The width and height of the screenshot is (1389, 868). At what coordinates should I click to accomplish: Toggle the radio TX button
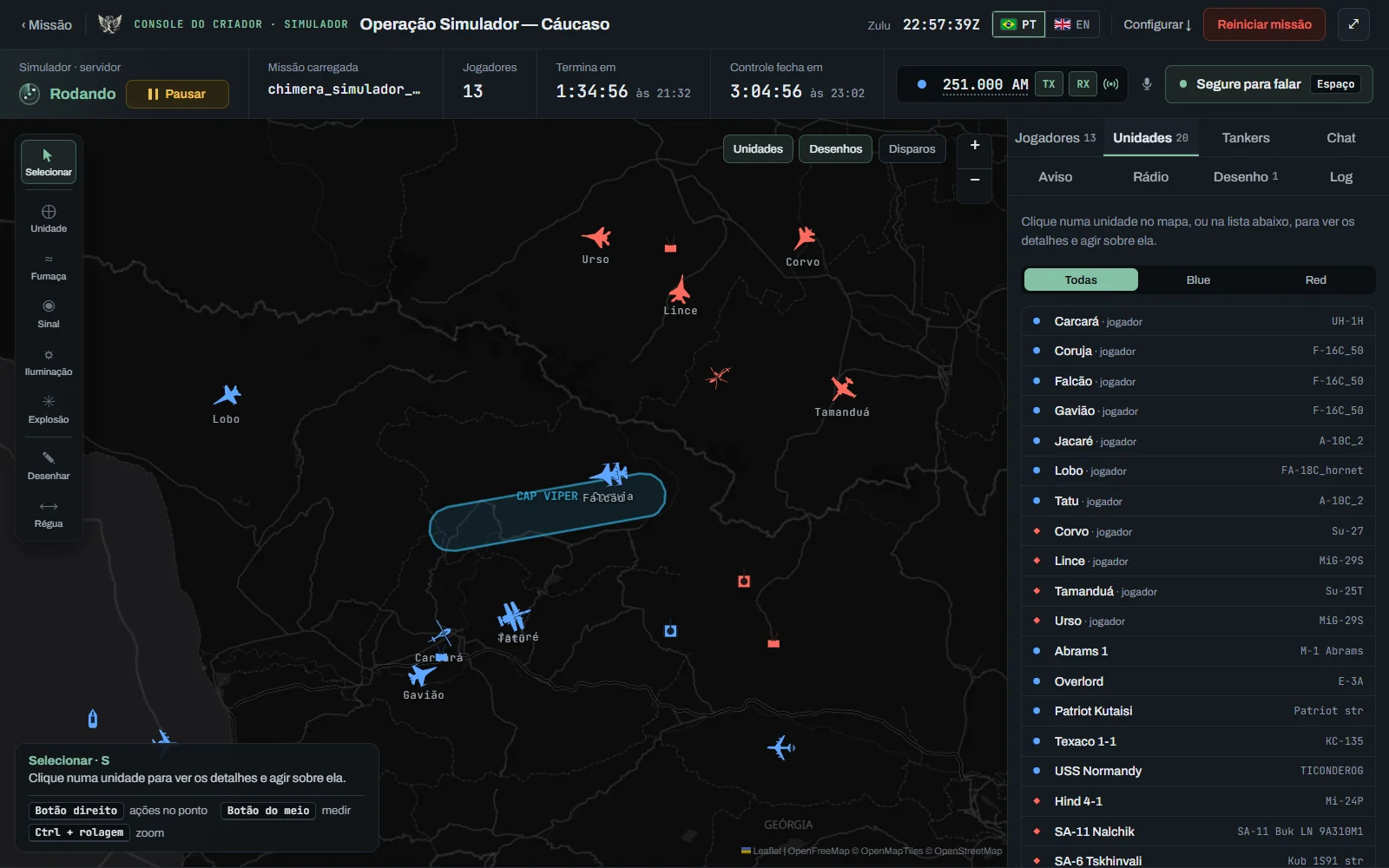[1049, 84]
